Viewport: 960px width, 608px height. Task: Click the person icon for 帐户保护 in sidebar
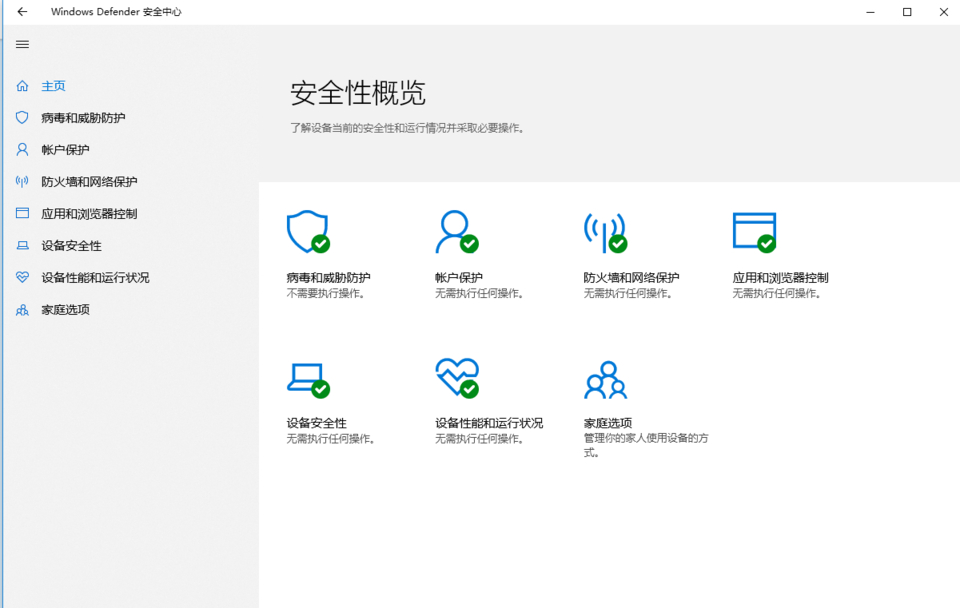pyautogui.click(x=22, y=149)
